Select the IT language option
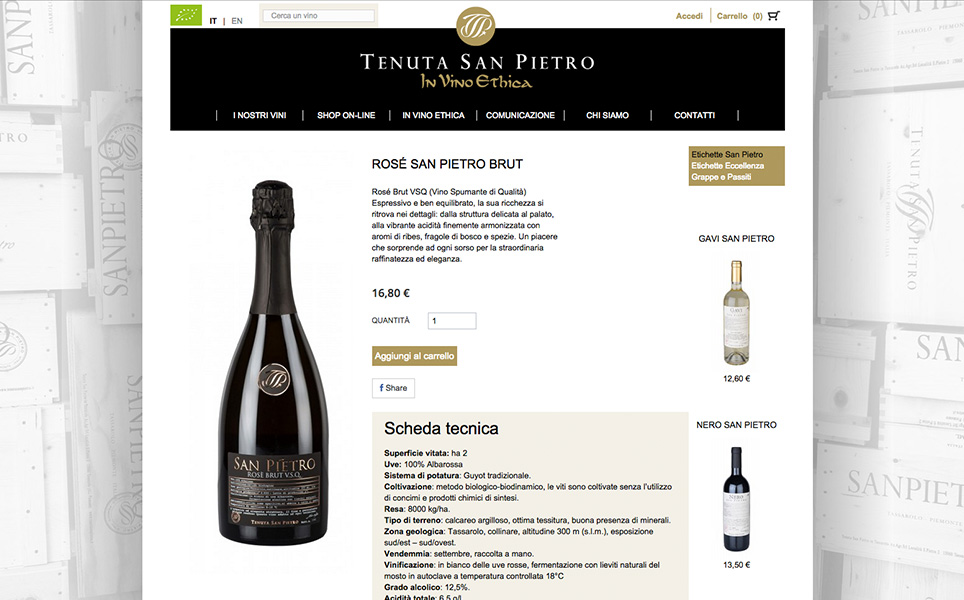The height and width of the screenshot is (600, 964). 213,21
